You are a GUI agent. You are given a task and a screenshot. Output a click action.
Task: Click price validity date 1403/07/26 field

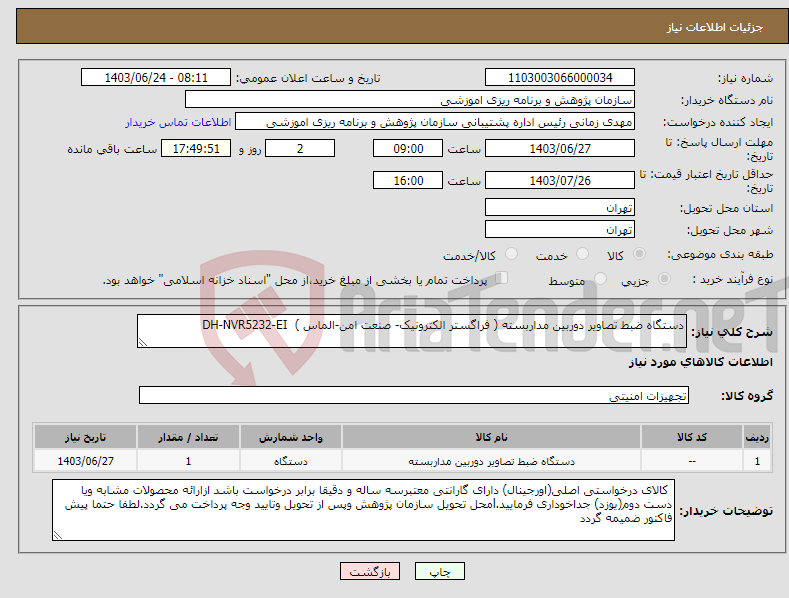(560, 180)
